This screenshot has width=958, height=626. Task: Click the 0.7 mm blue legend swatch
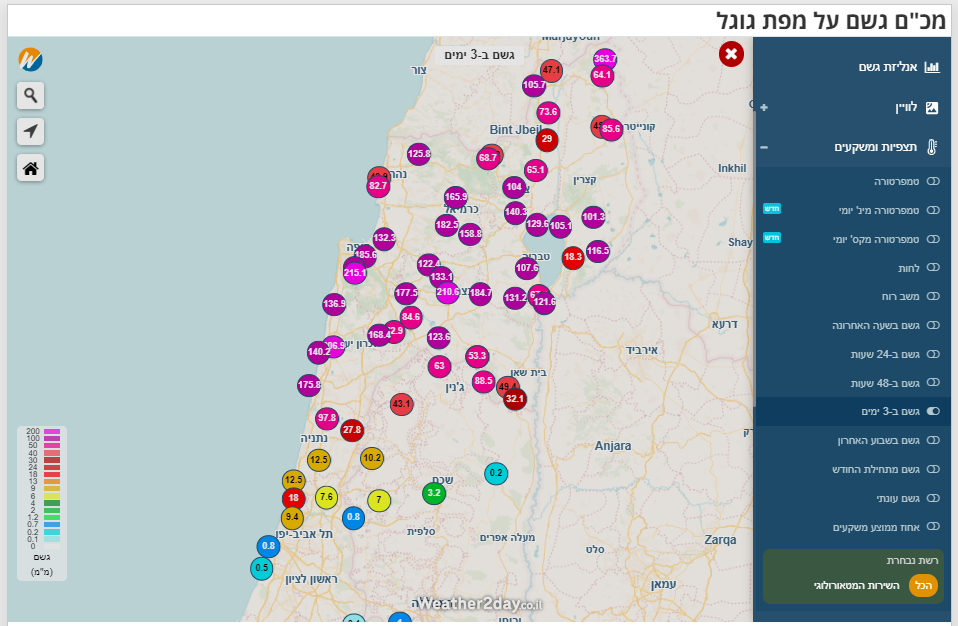(x=52, y=525)
